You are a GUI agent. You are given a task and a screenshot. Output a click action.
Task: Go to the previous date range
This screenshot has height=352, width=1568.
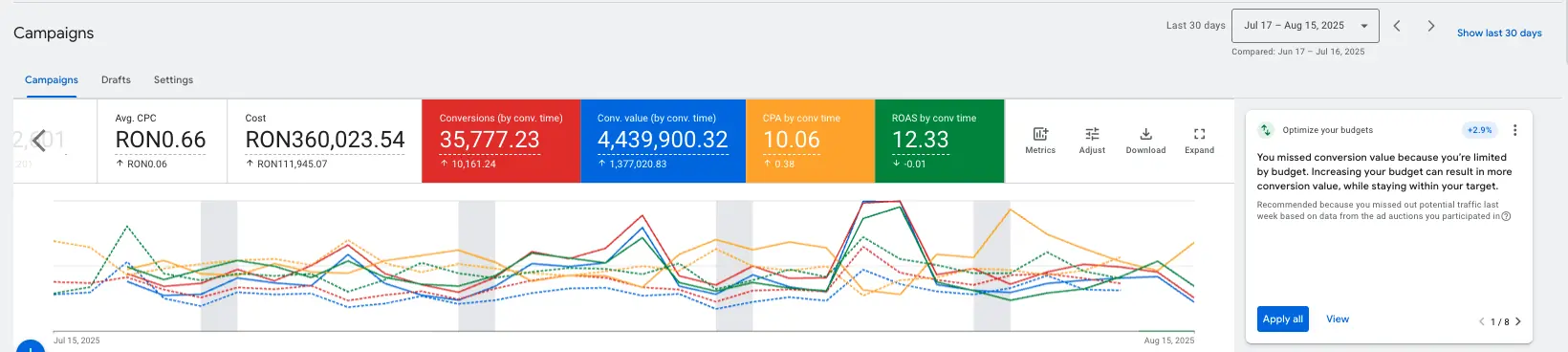click(1397, 26)
